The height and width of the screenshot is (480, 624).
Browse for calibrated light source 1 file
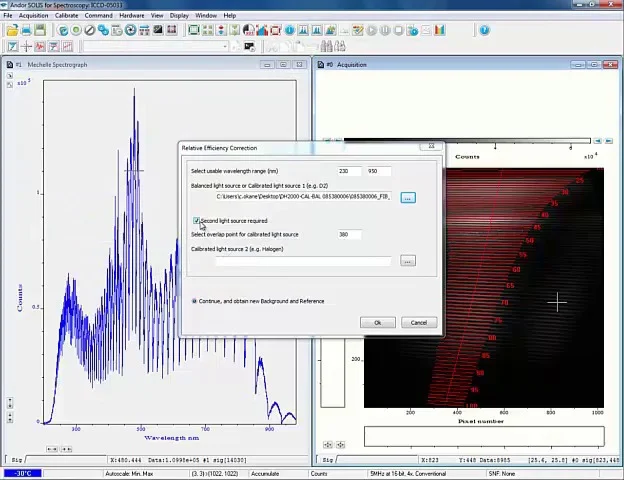pyautogui.click(x=407, y=197)
